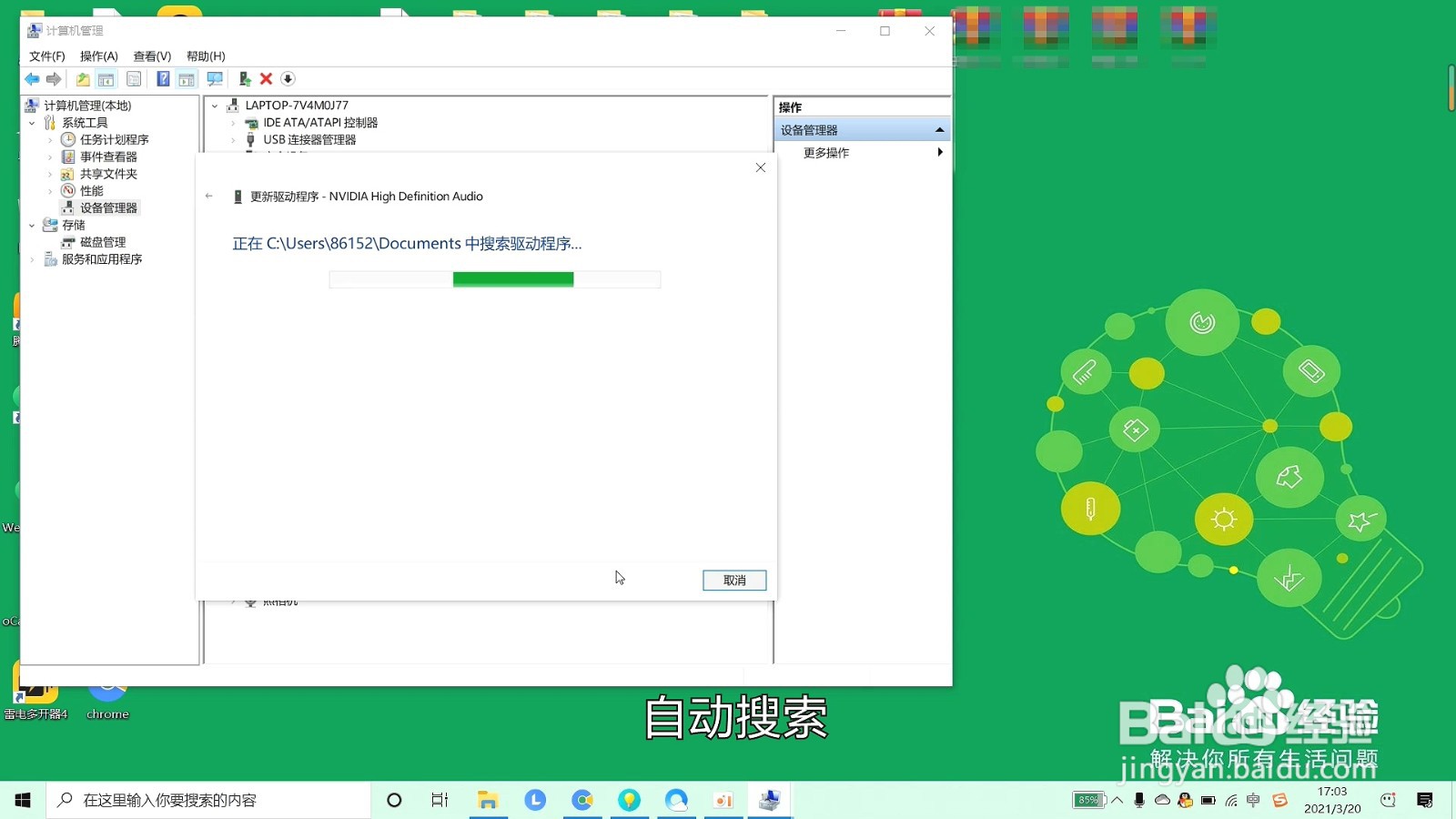The image size is (1456, 819).
Task: Toggle Show/Hide Console Tree toolbar icon
Action: pos(106,79)
